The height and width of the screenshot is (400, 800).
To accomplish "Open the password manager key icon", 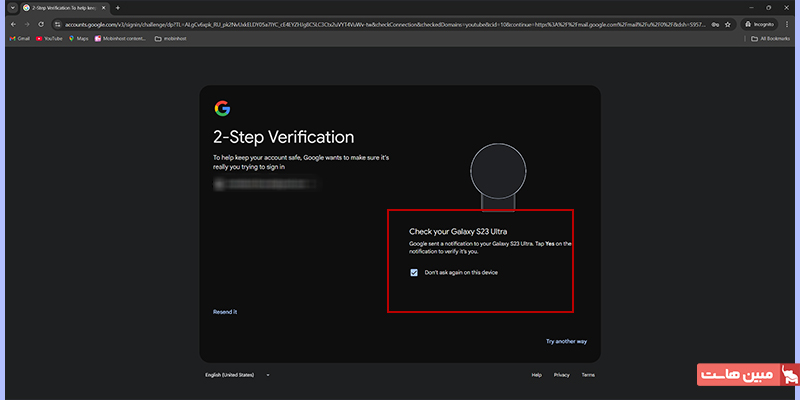I will [715, 24].
